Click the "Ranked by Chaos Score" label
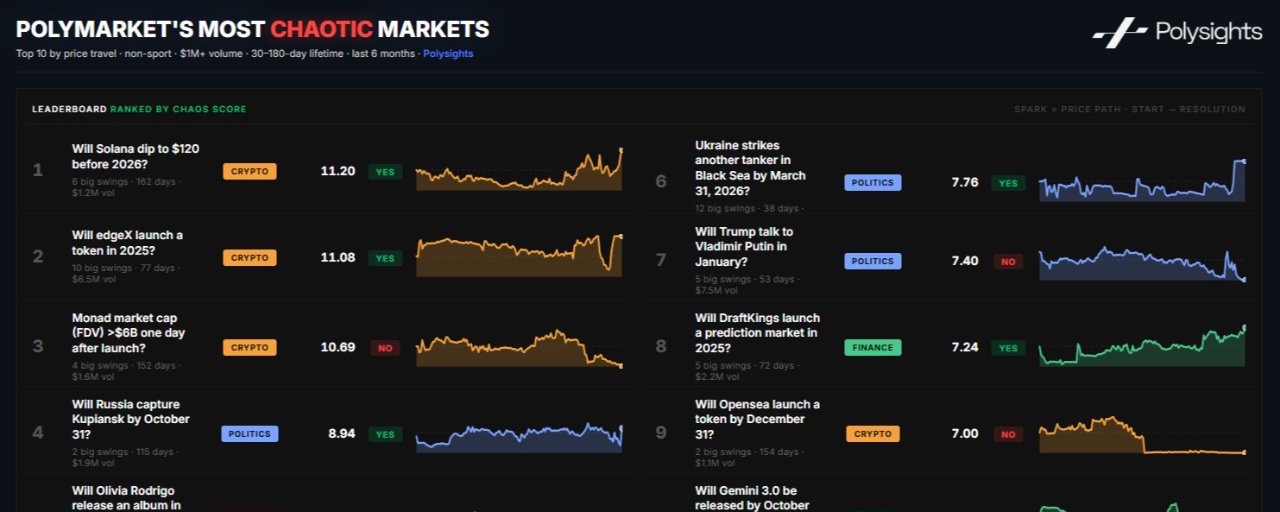Image resolution: width=1280 pixels, height=512 pixels. point(178,109)
